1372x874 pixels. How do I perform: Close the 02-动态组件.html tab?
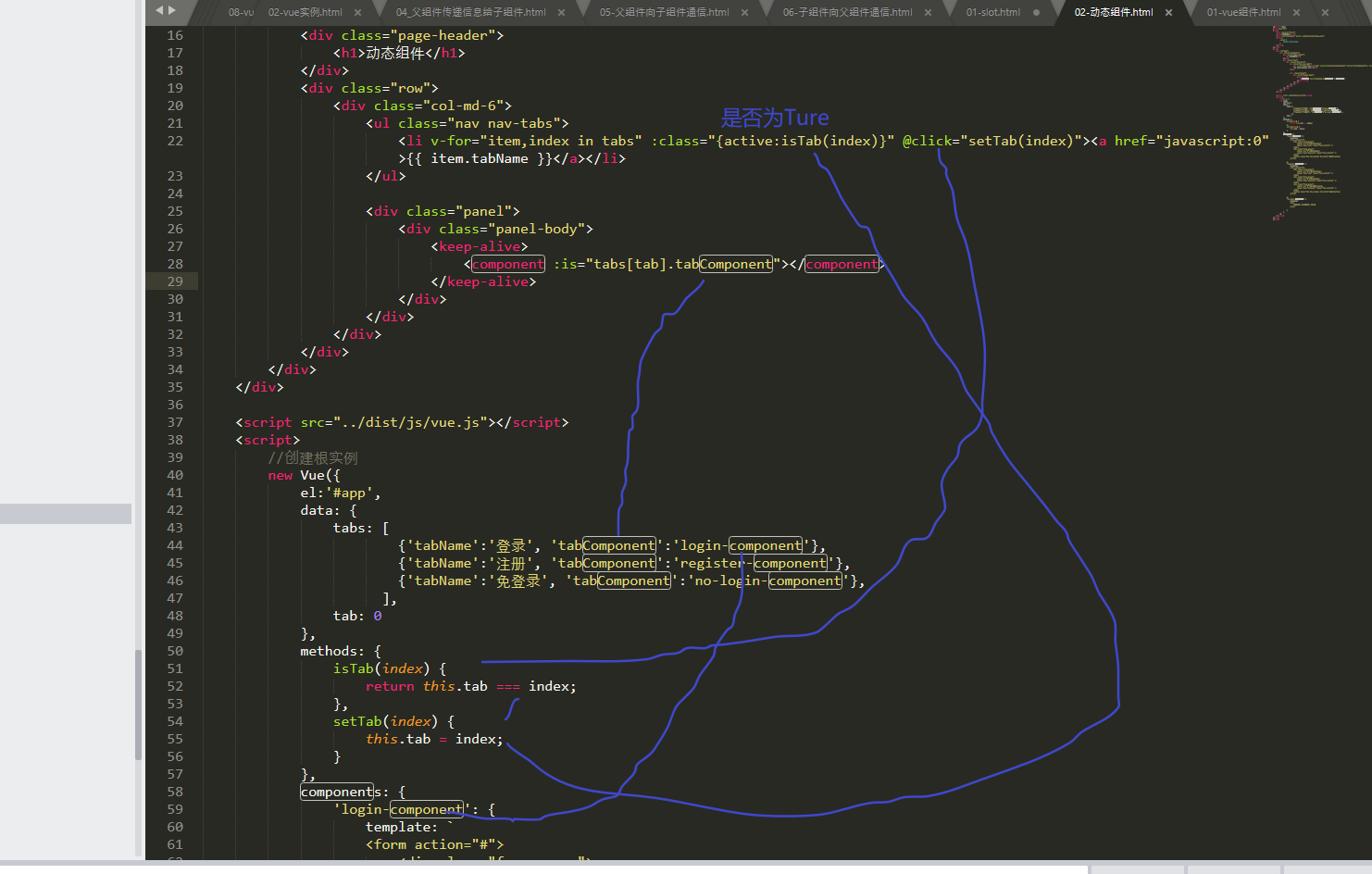1168,12
